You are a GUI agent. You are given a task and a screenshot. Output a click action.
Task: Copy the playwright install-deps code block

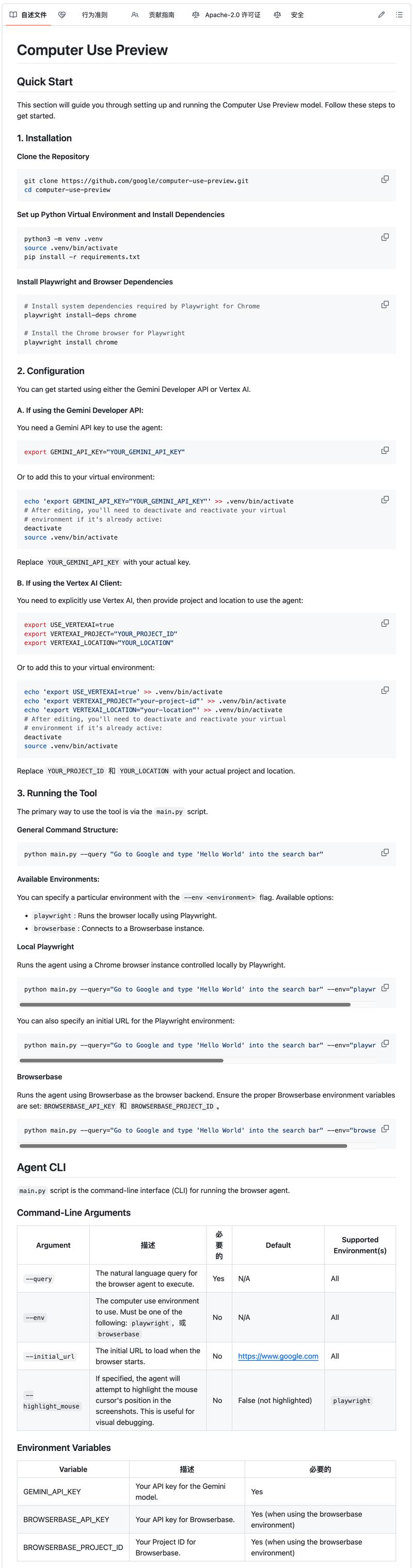[x=385, y=304]
